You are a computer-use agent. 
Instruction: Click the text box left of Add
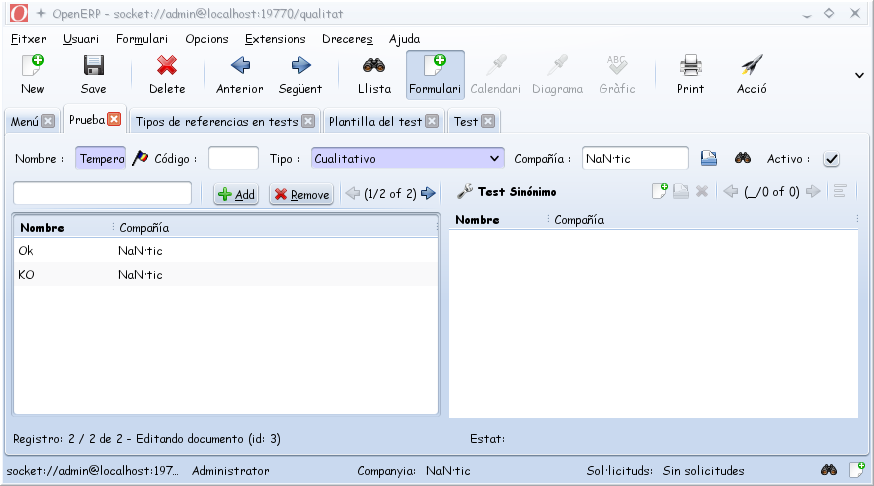tap(103, 193)
